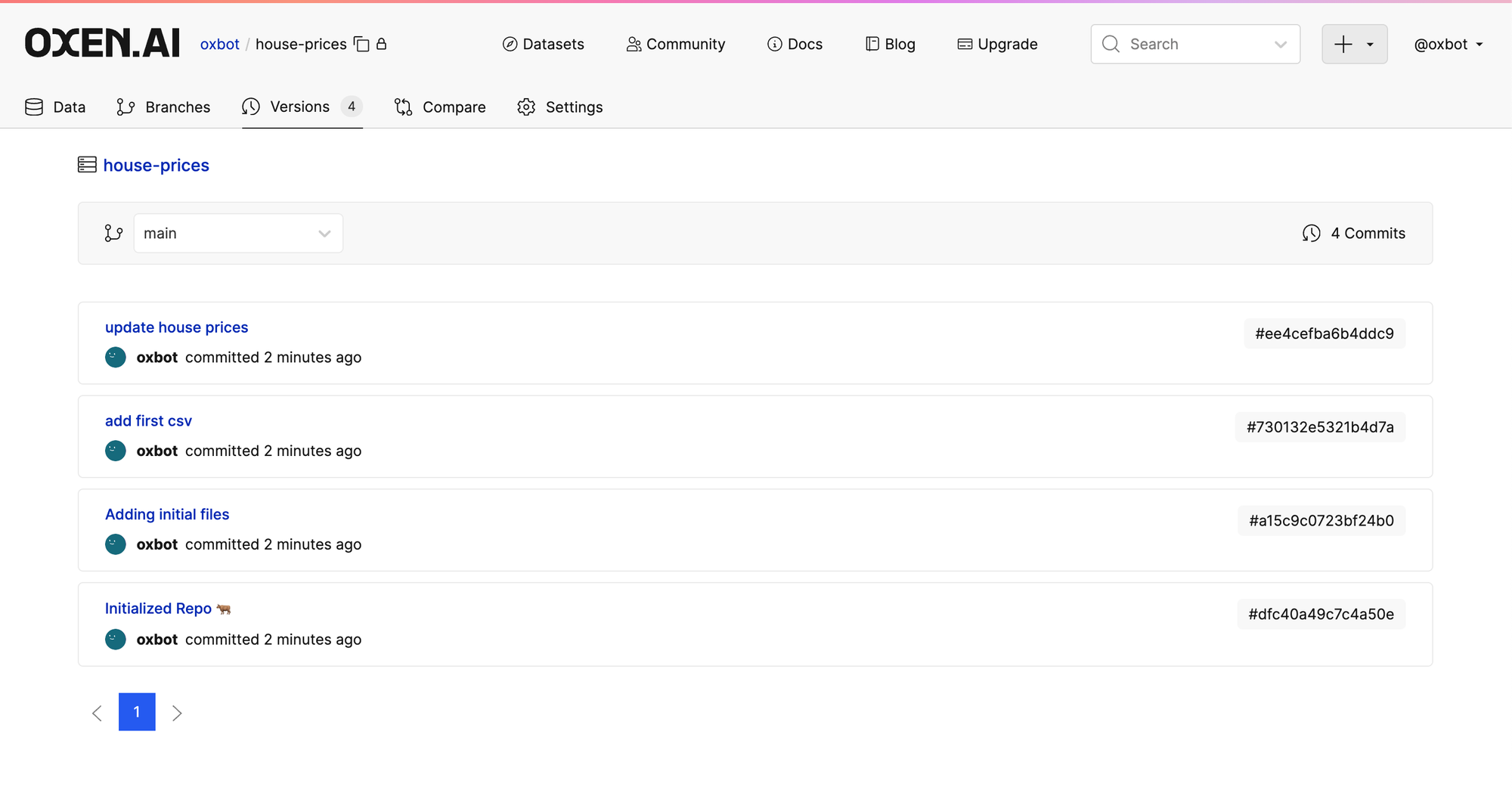Click the database icon beside Data
1512x809 pixels.
point(34,107)
